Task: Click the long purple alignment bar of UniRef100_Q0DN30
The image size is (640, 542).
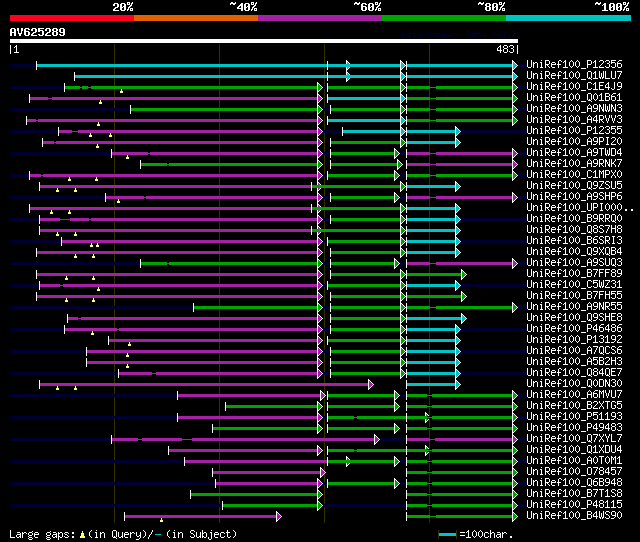Action: click(x=206, y=384)
